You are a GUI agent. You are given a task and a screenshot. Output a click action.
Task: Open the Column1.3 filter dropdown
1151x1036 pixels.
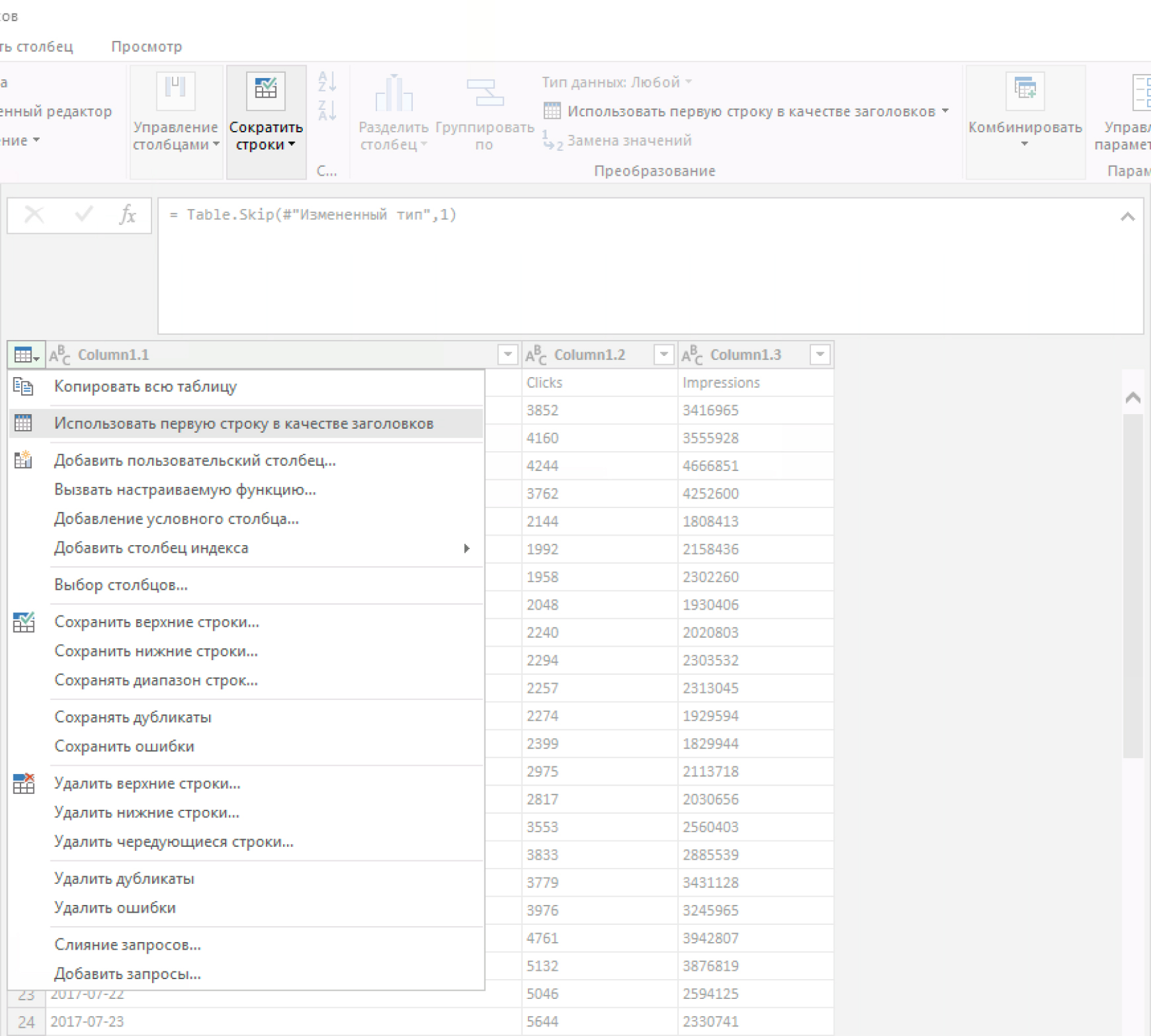pyautogui.click(x=820, y=354)
